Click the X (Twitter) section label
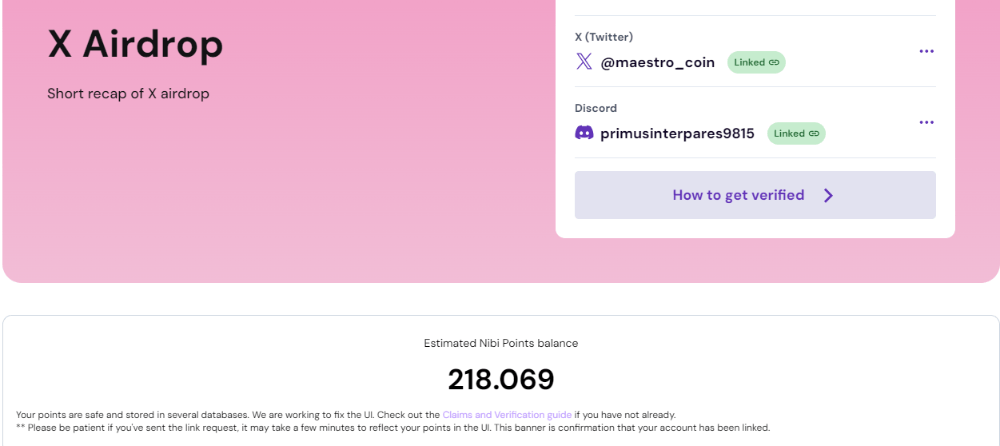This screenshot has height=446, width=1000. click(604, 37)
